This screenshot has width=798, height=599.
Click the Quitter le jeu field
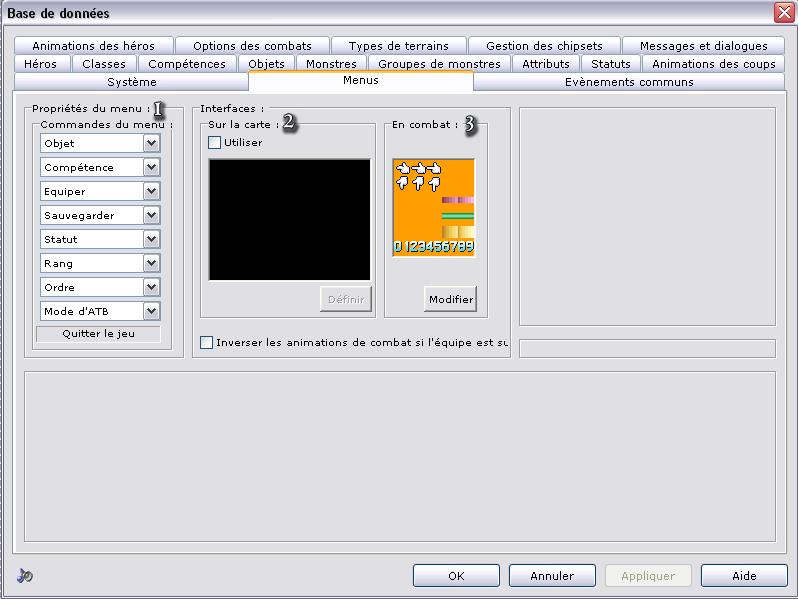click(98, 334)
